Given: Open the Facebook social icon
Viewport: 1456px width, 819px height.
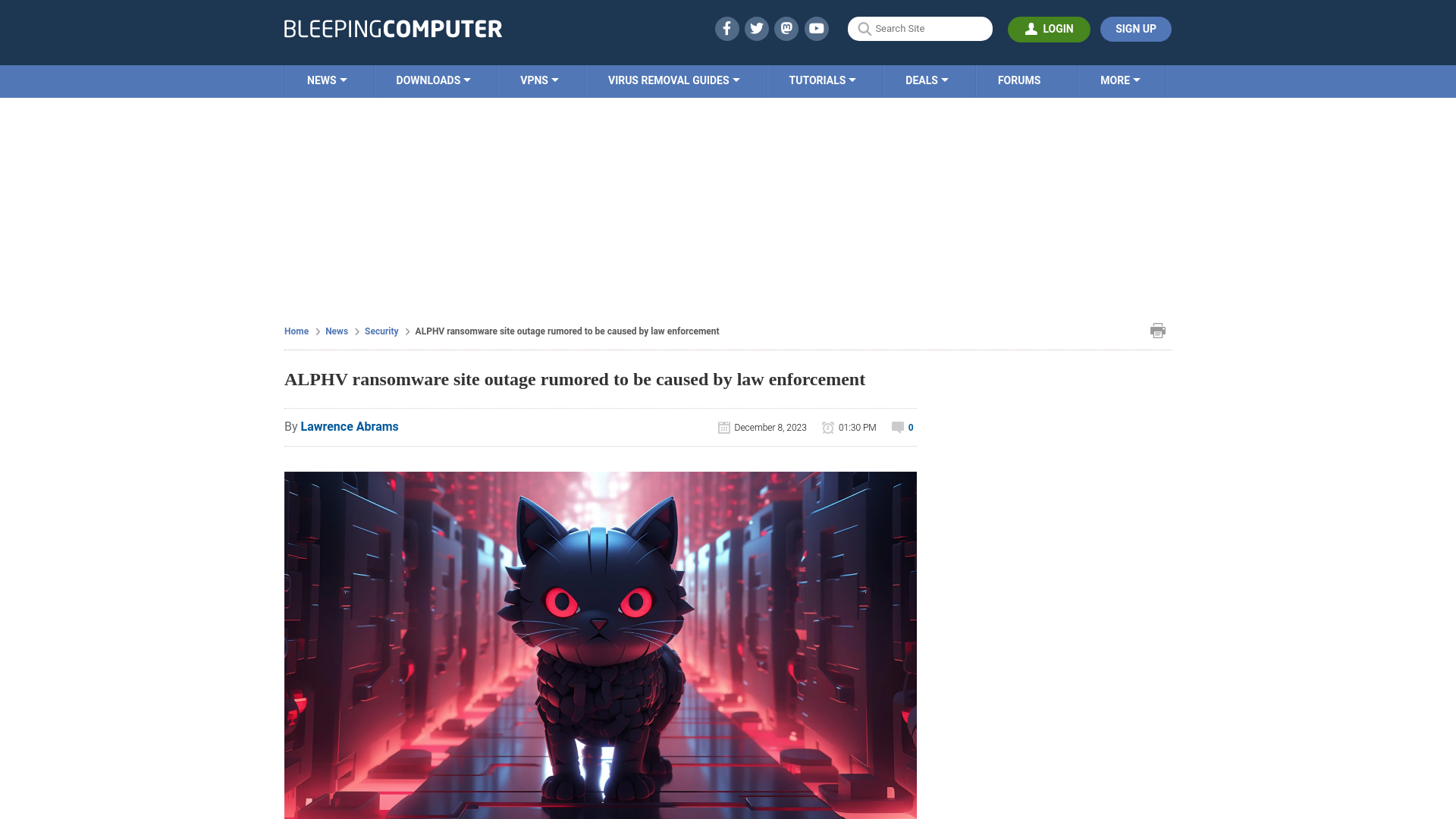Looking at the screenshot, I should tap(726, 28).
